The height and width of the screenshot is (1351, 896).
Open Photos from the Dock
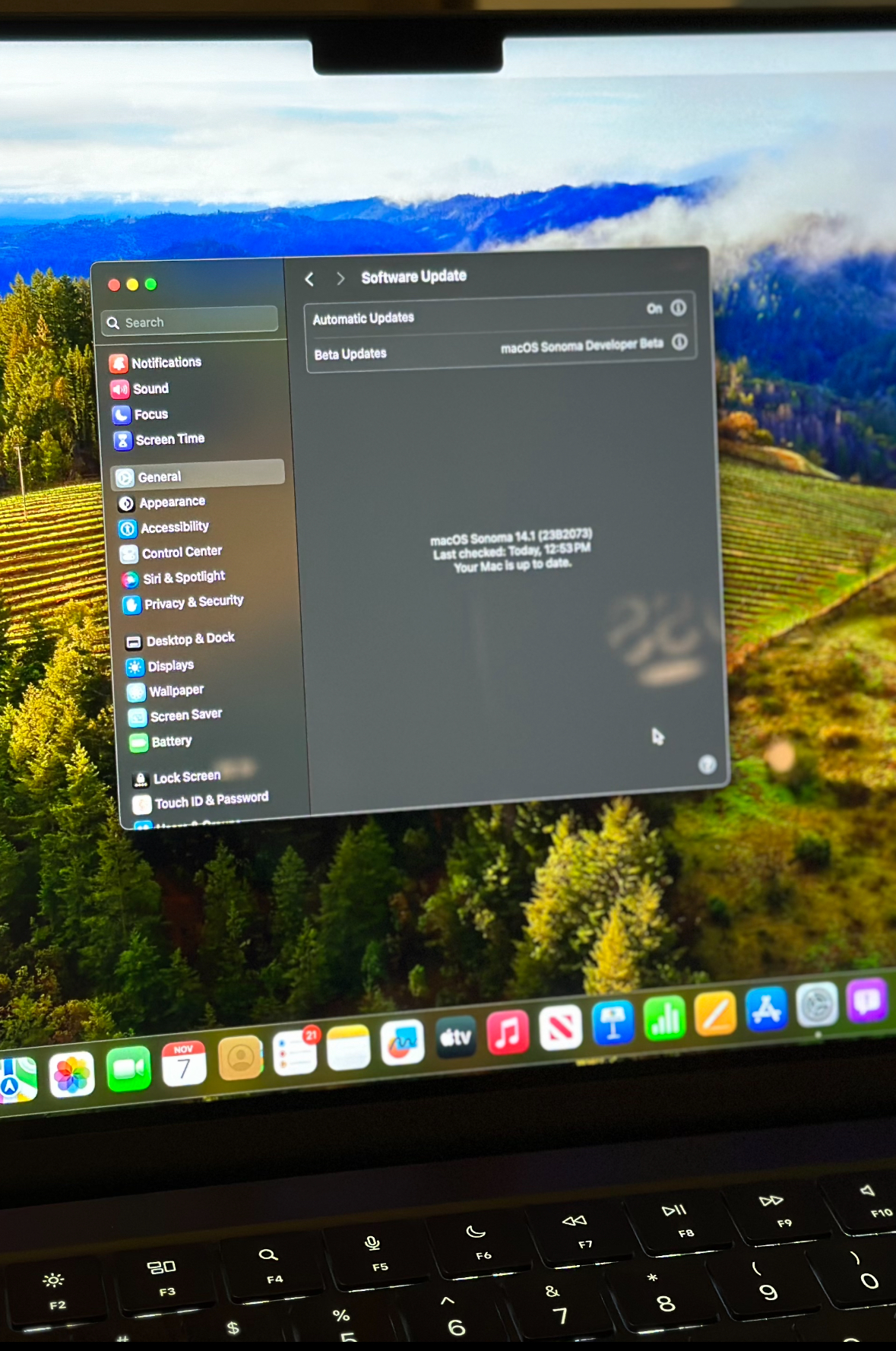tap(71, 1074)
